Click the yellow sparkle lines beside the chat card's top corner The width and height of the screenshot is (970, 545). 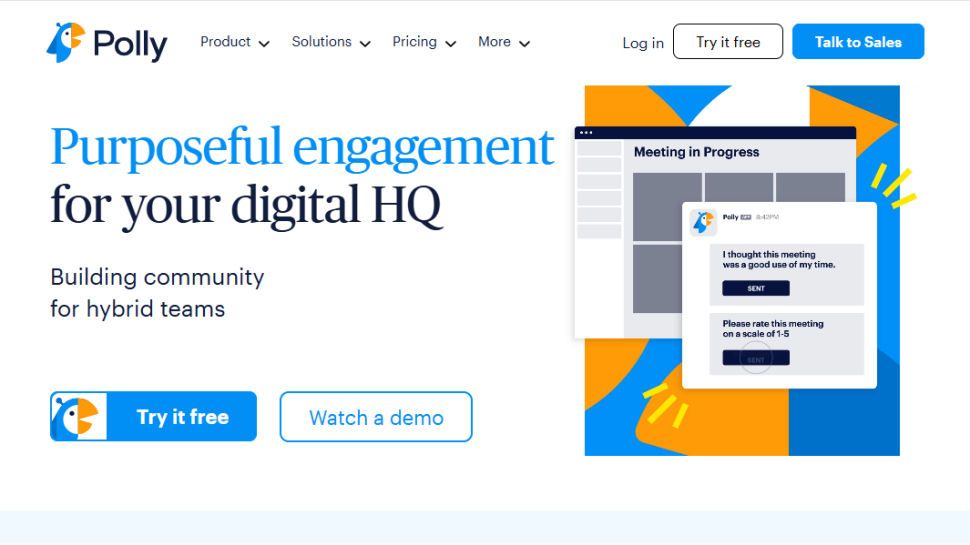click(x=891, y=187)
